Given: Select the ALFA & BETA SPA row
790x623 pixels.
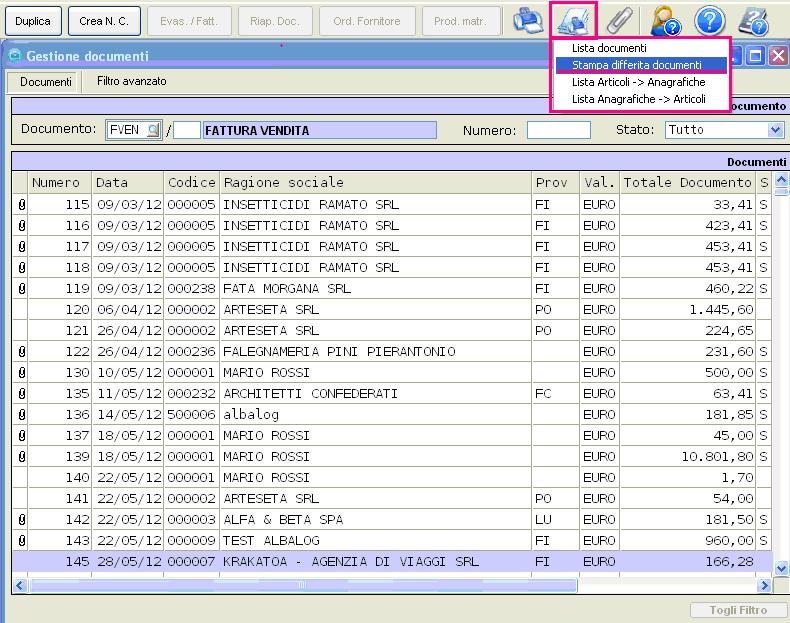Looking at the screenshot, I should pyautogui.click(x=392, y=519).
